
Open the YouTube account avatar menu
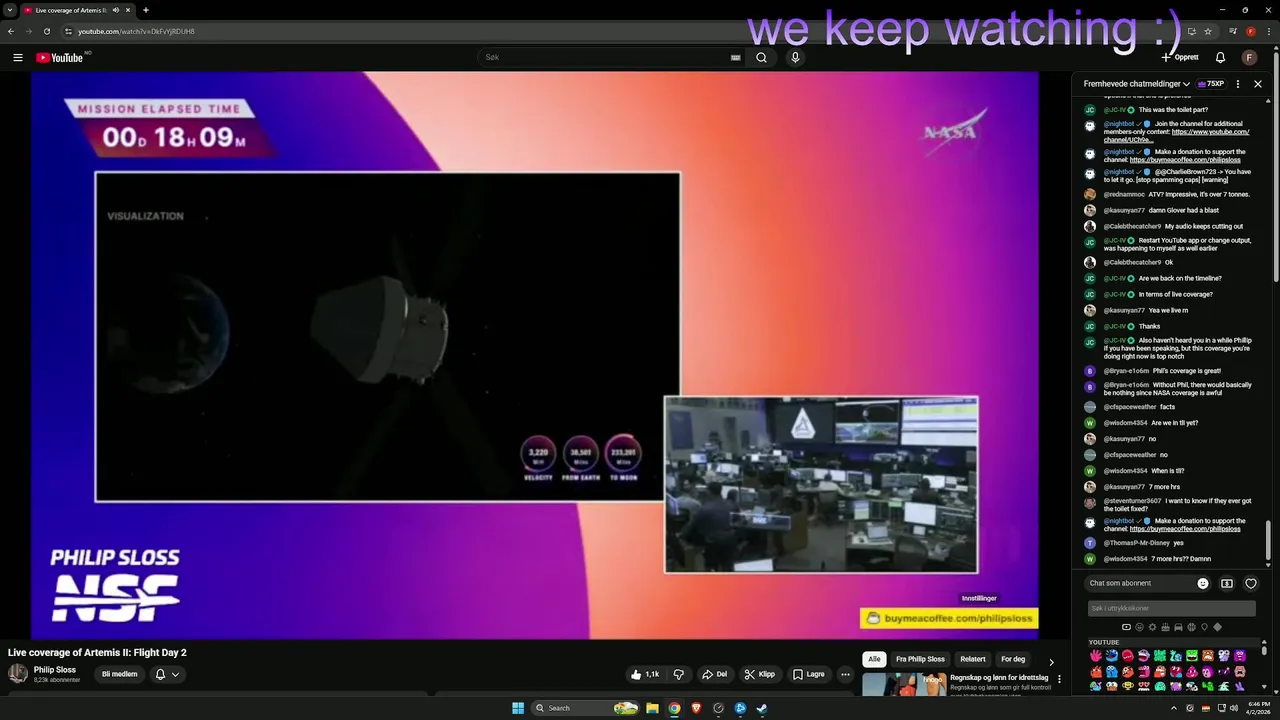click(x=1250, y=58)
